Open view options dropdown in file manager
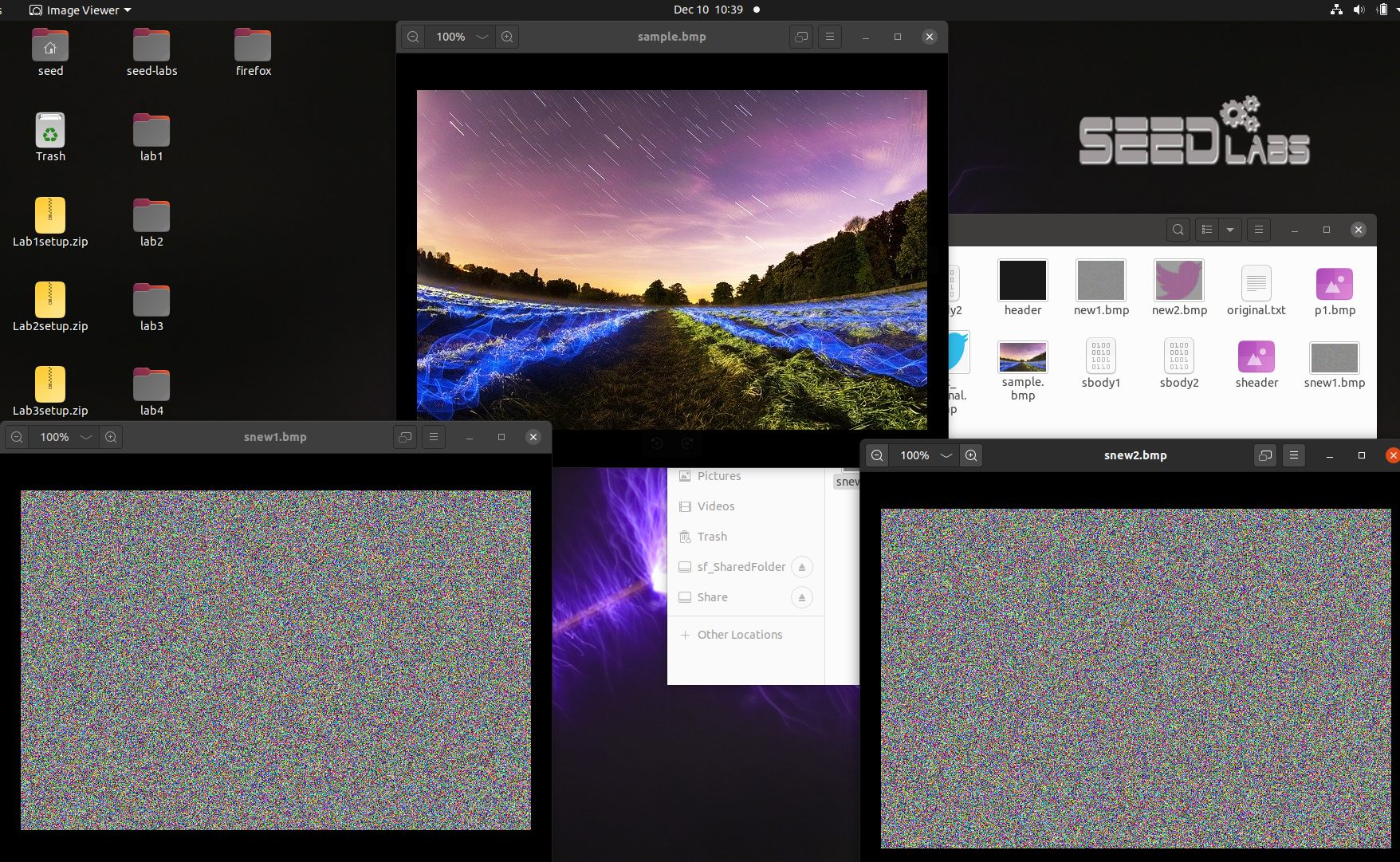 click(x=1230, y=230)
